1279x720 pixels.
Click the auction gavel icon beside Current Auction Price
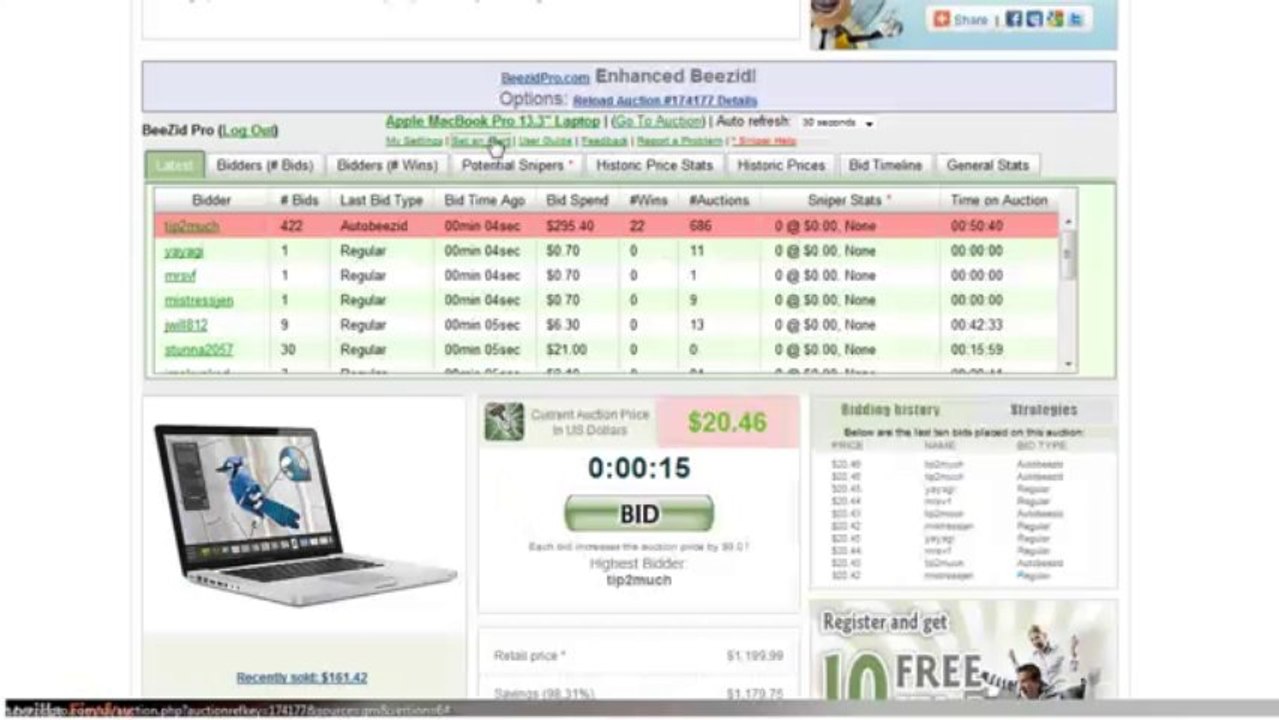[504, 422]
